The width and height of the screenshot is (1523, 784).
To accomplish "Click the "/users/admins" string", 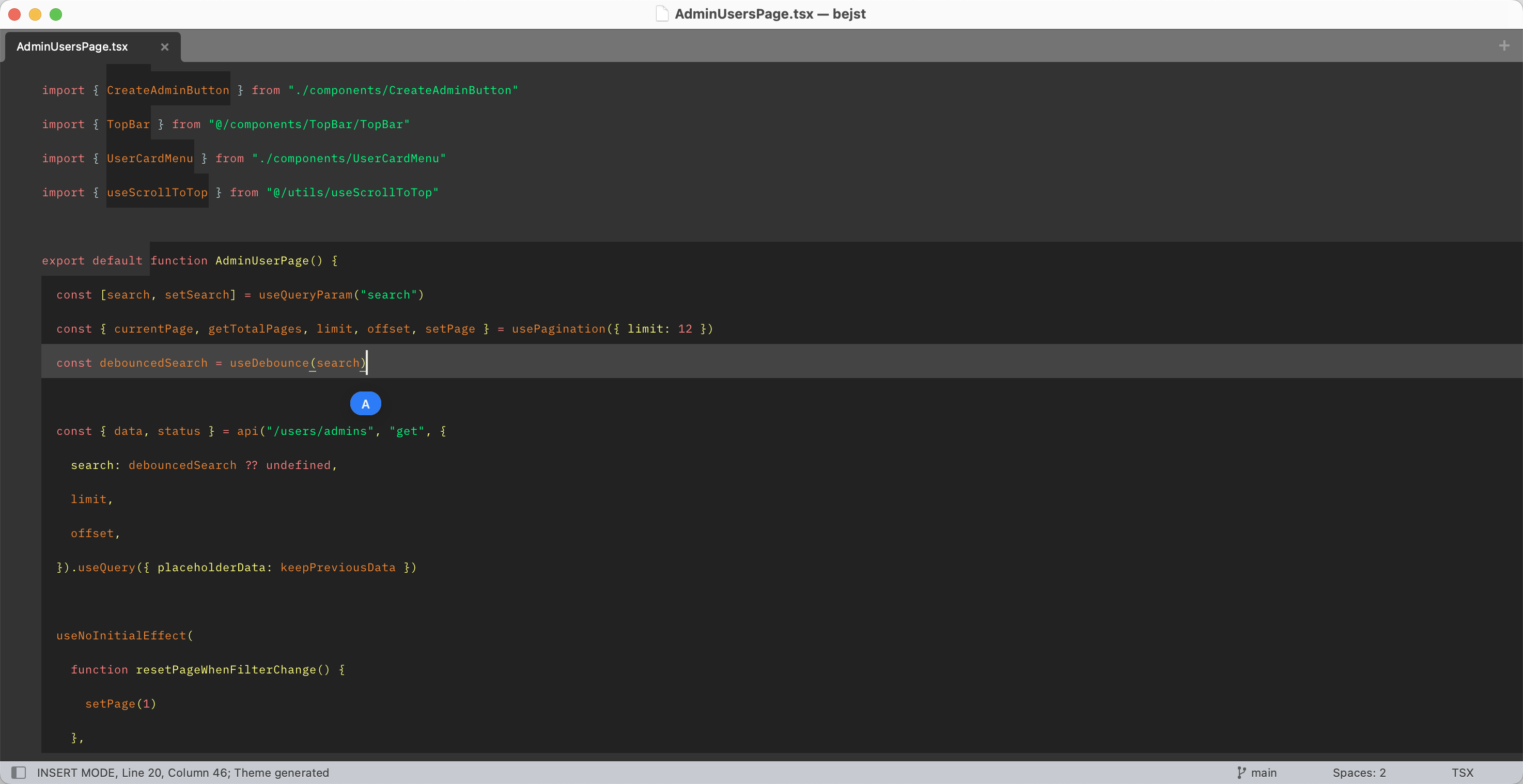I will [x=320, y=431].
